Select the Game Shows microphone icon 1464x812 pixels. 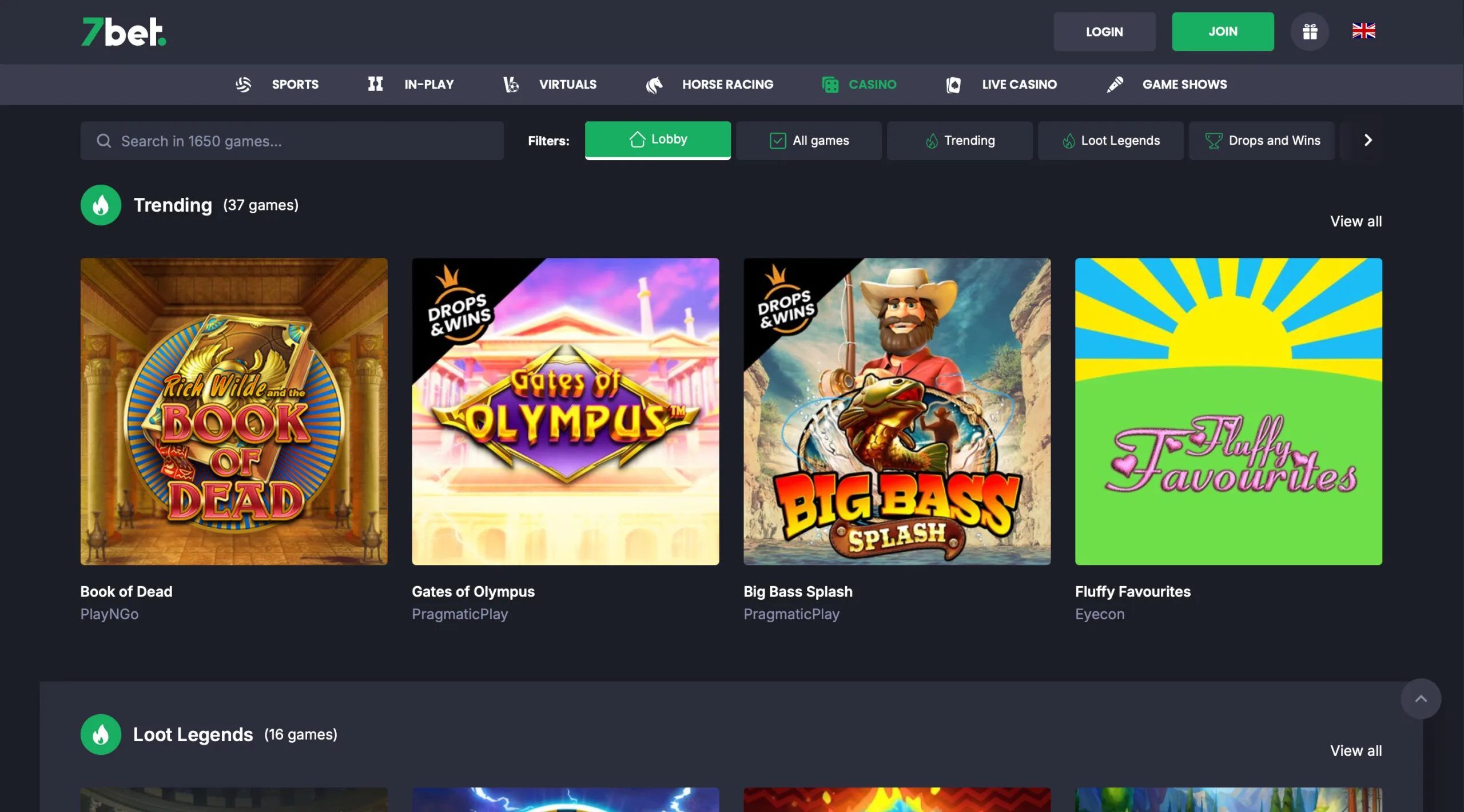pos(1114,84)
